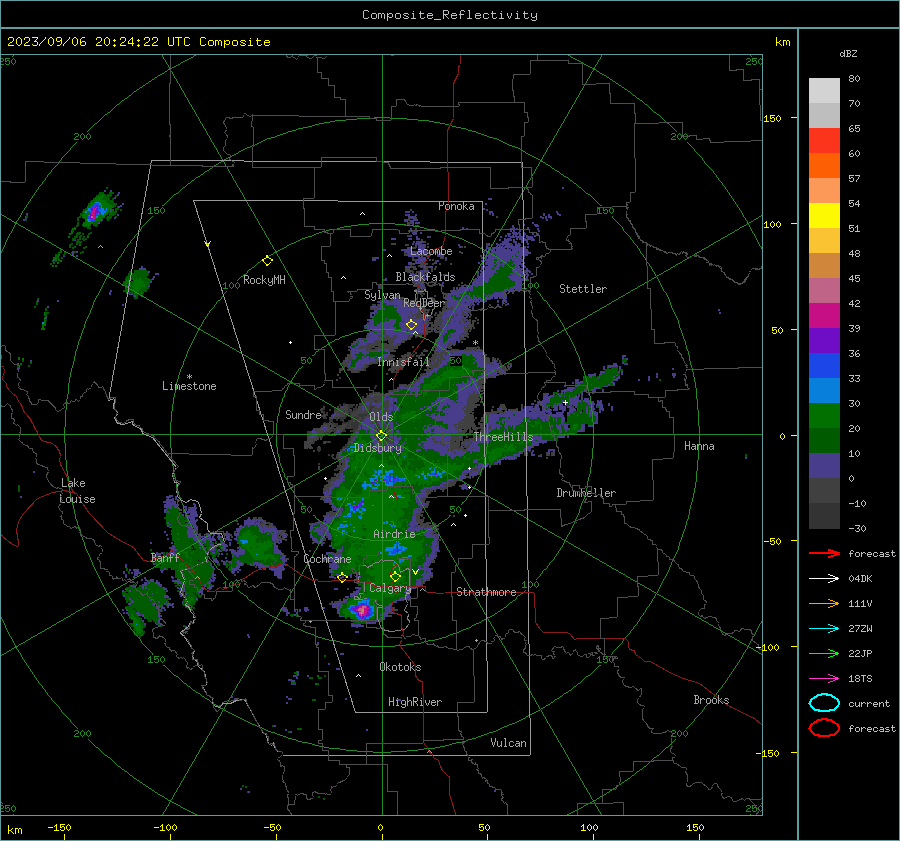Viewport: 900px width, 841px height.
Task: Click the Innisfail town label
Action: [403, 362]
